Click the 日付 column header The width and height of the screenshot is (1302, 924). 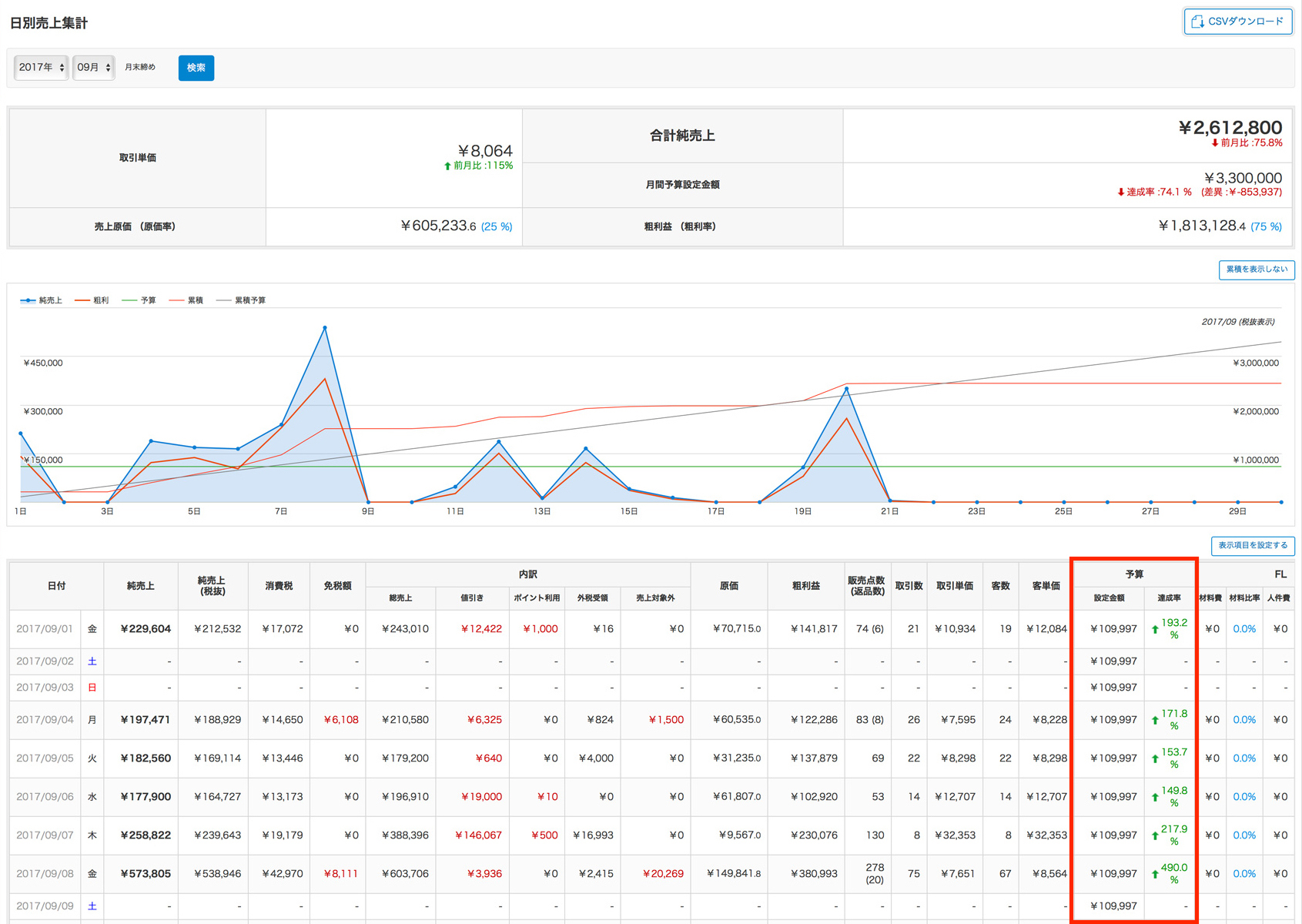point(56,586)
